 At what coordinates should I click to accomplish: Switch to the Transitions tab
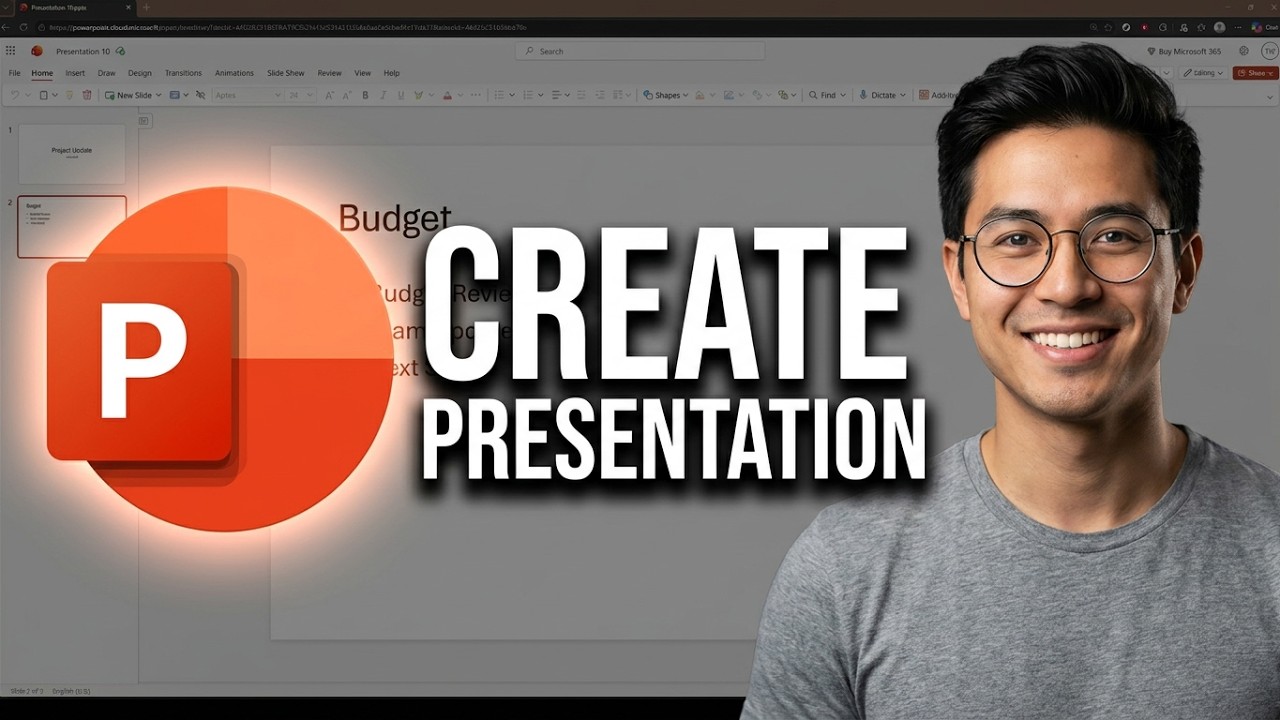pyautogui.click(x=183, y=73)
